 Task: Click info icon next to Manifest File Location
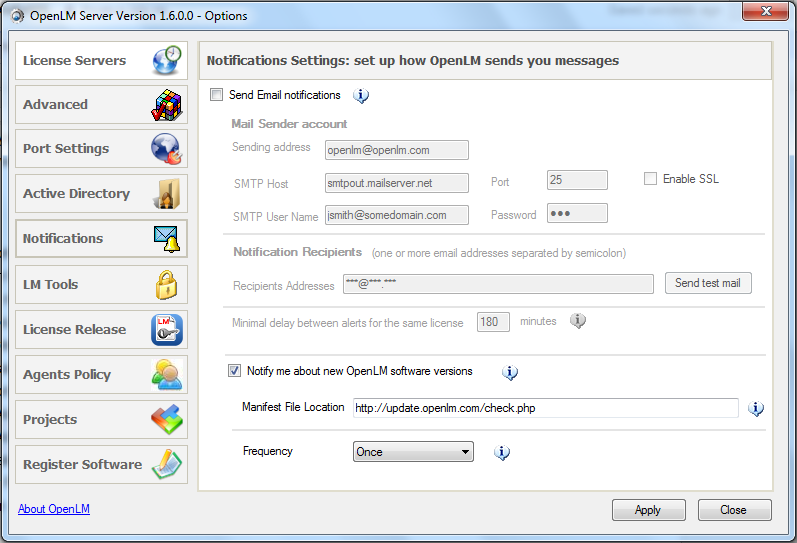[756, 408]
